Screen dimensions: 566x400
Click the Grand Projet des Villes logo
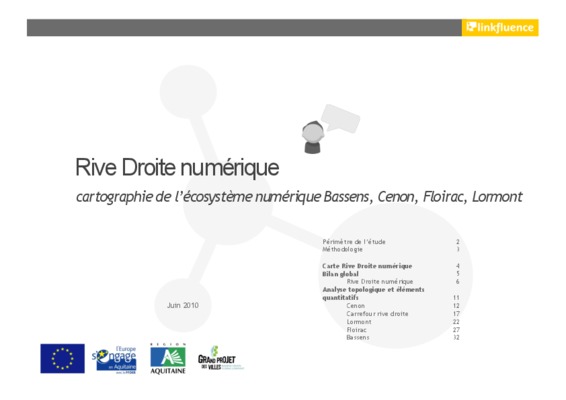coord(220,358)
